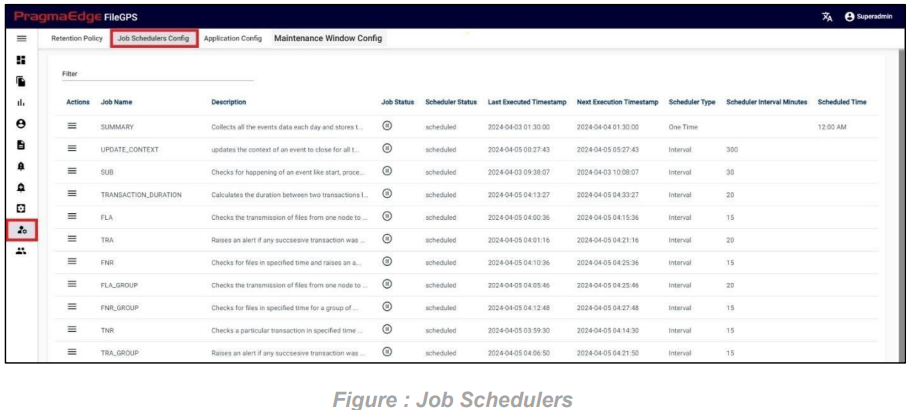Open the user groups sidebar icon
Screen dimensions: 910x410
[x=21, y=251]
